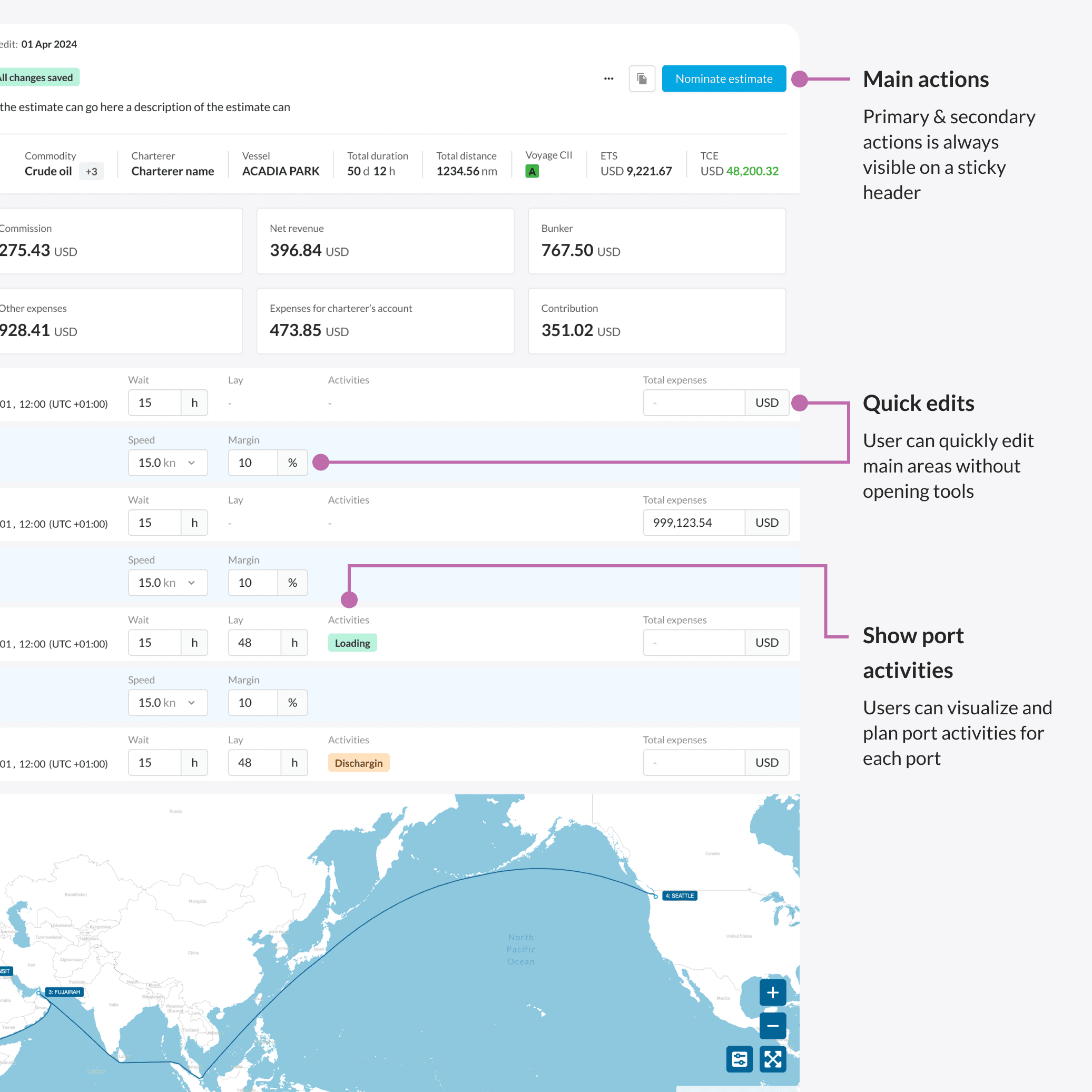This screenshot has width=1092, height=1092.
Task: Click the Nominate estimate button
Action: 723,78
